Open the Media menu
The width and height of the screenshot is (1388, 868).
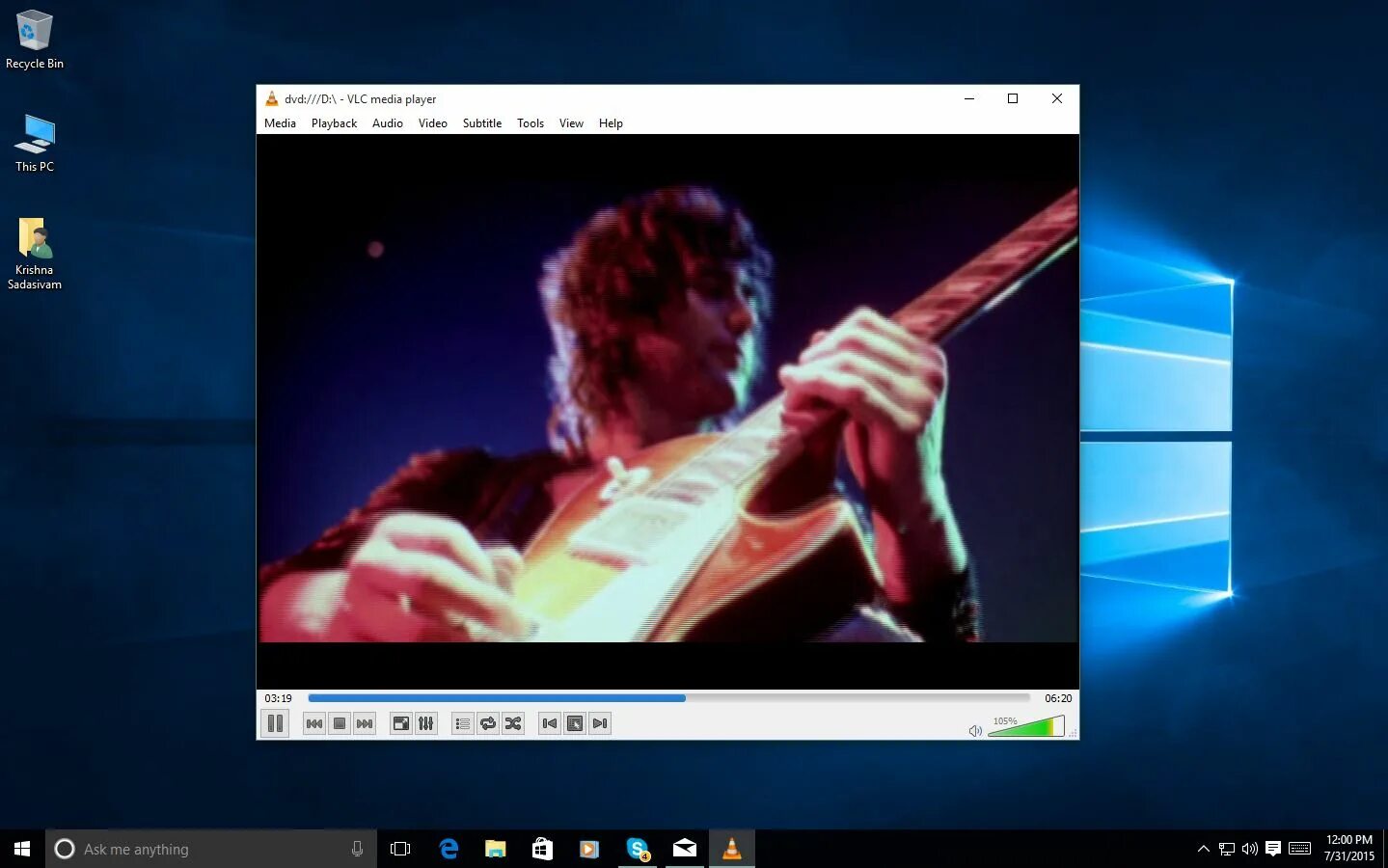tap(280, 123)
